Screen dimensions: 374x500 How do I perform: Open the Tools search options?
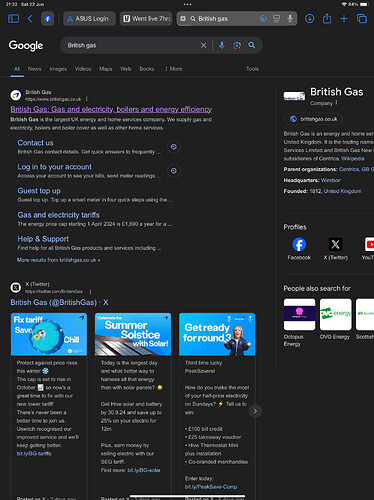(x=252, y=69)
